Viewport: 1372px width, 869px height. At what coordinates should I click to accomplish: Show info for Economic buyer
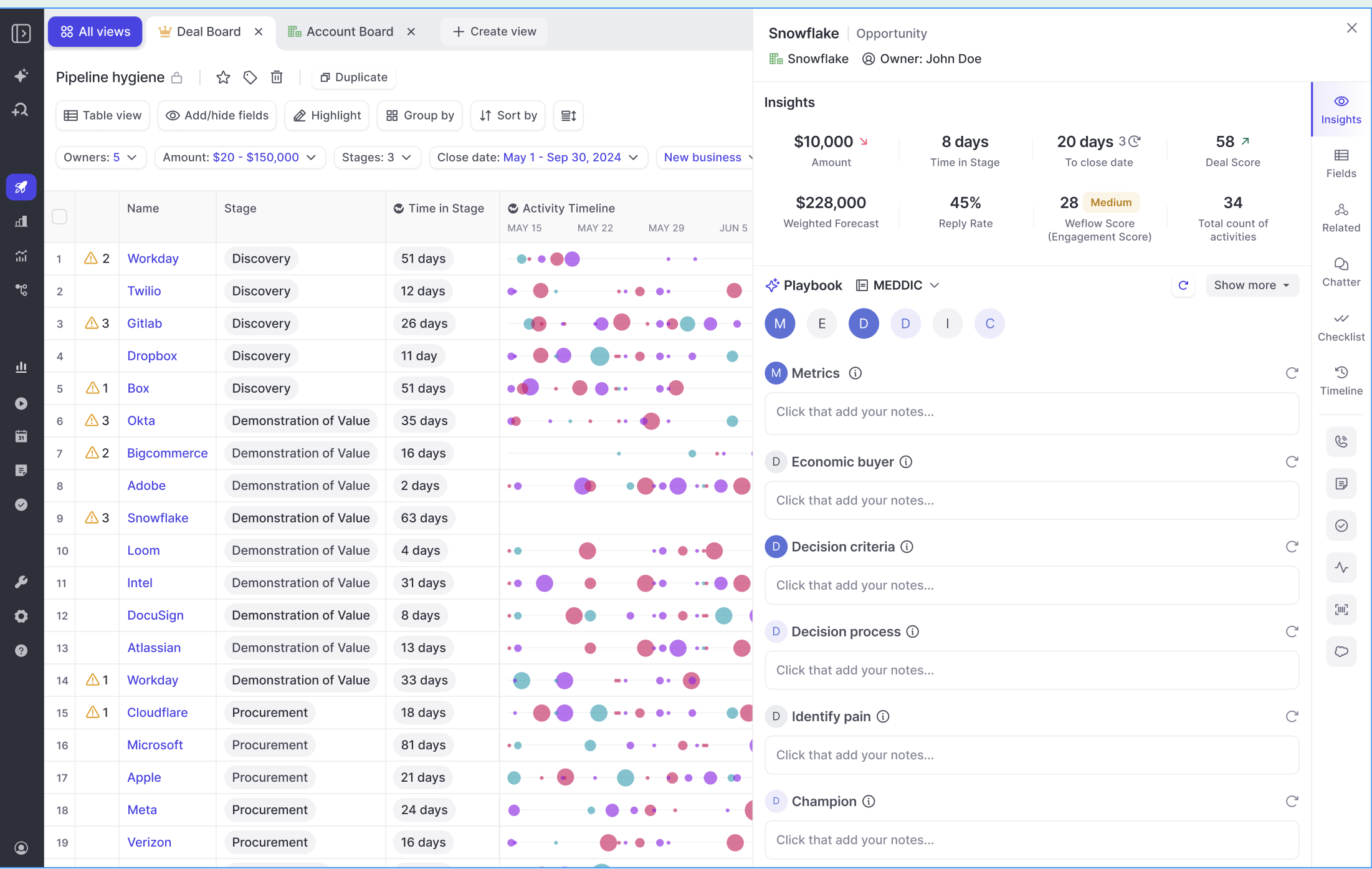tap(906, 462)
